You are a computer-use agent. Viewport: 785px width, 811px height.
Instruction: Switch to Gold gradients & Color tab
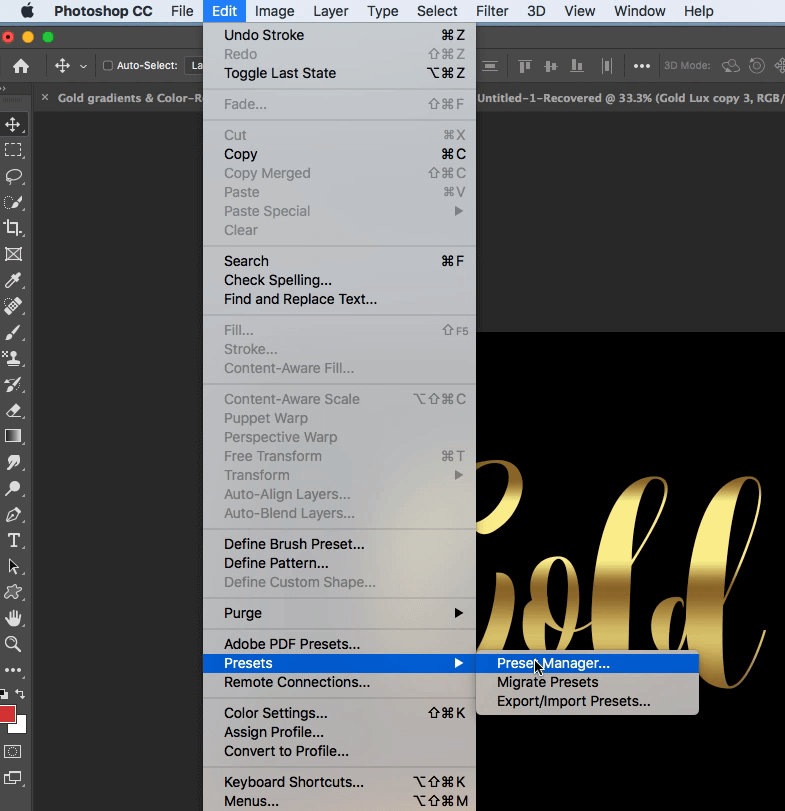click(129, 98)
